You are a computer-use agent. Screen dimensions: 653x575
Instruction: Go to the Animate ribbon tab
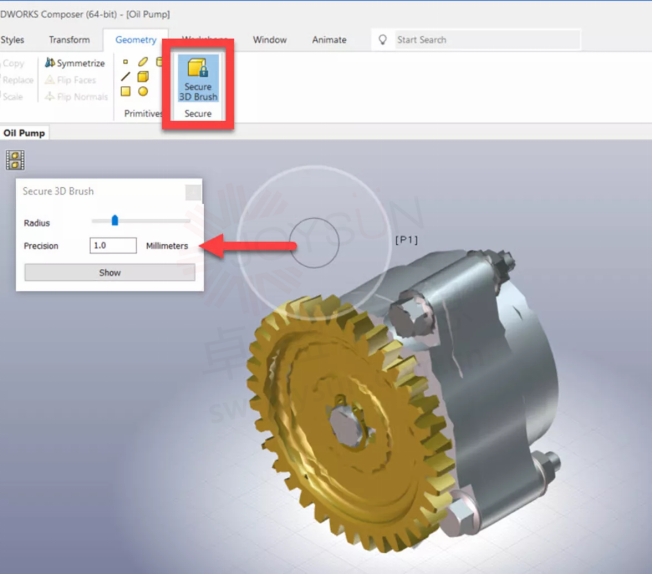329,40
